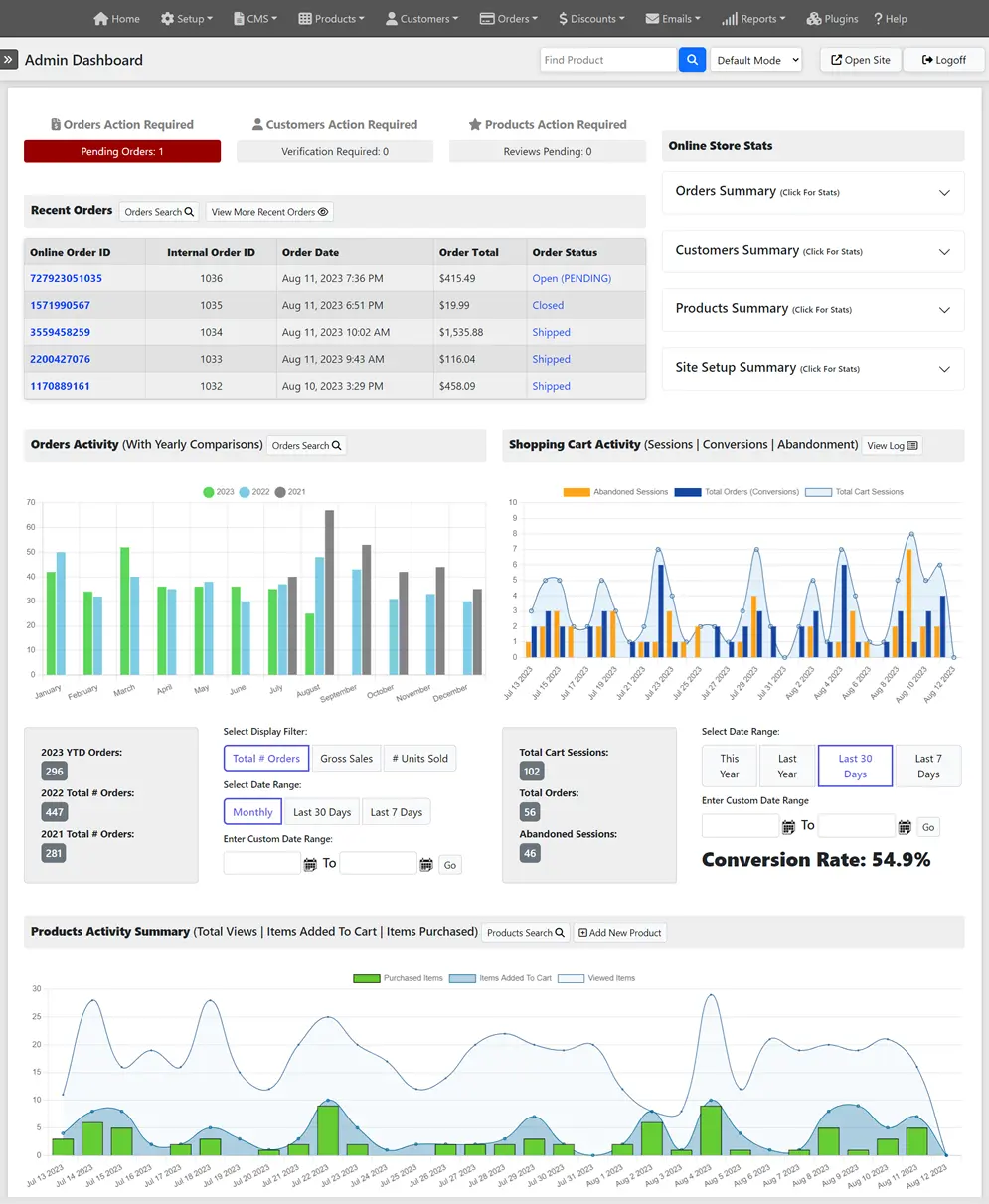Toggle the 2021 series in Orders Activity legend
This screenshot has height=1204, width=989.
pyautogui.click(x=290, y=492)
